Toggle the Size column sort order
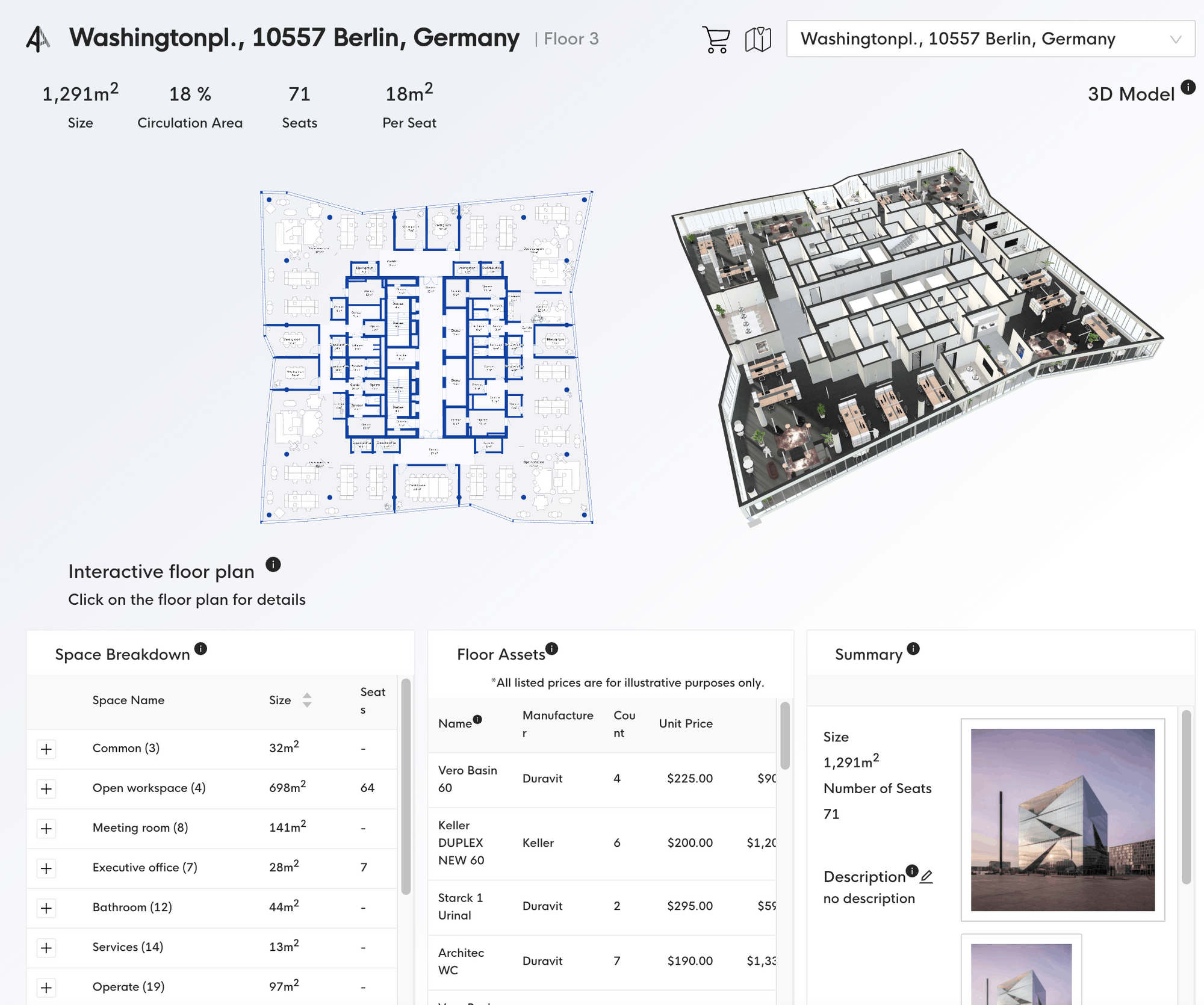Image resolution: width=1204 pixels, height=1005 pixels. (x=308, y=700)
